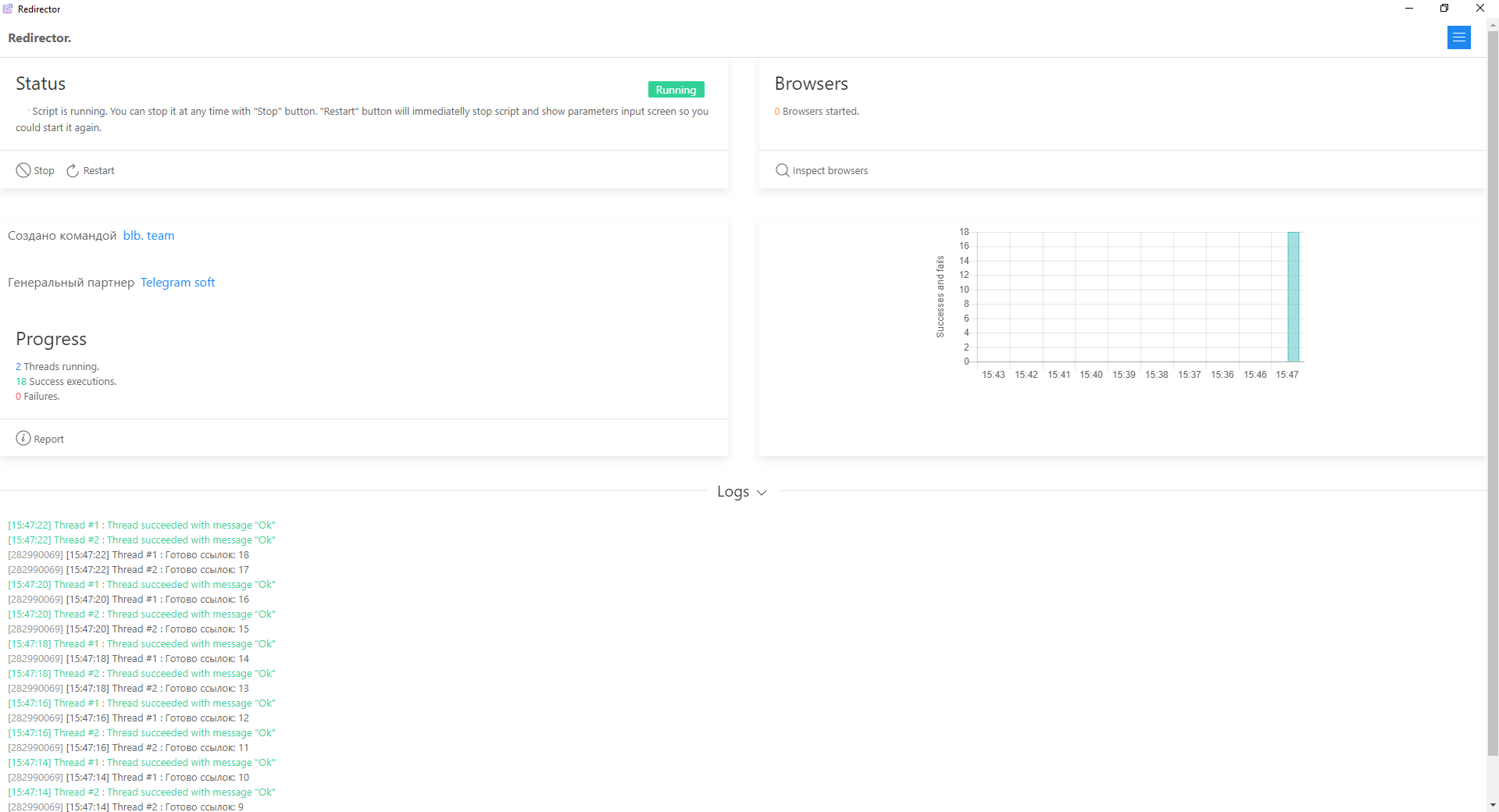The image size is (1499, 812).
Task: Click the scrollbar up arrow
Action: [1493, 25]
